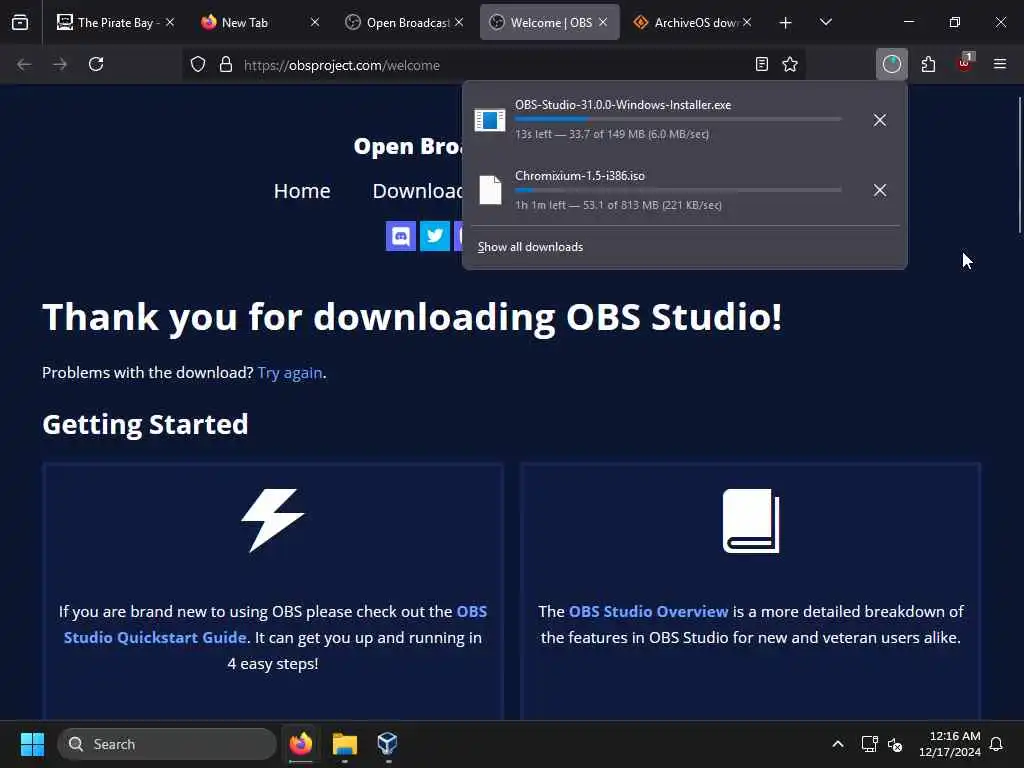Click the OBS-Studio installer download file icon
The width and height of the screenshot is (1024, 768).
490,120
